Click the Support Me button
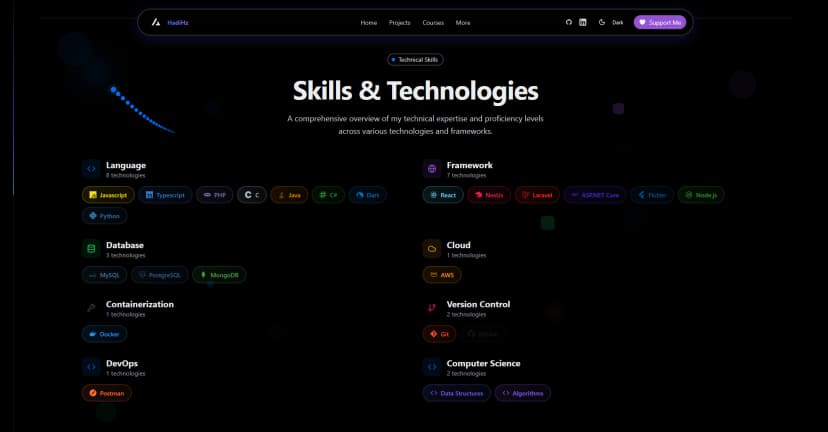Viewport: 828px width, 432px height. click(660, 22)
